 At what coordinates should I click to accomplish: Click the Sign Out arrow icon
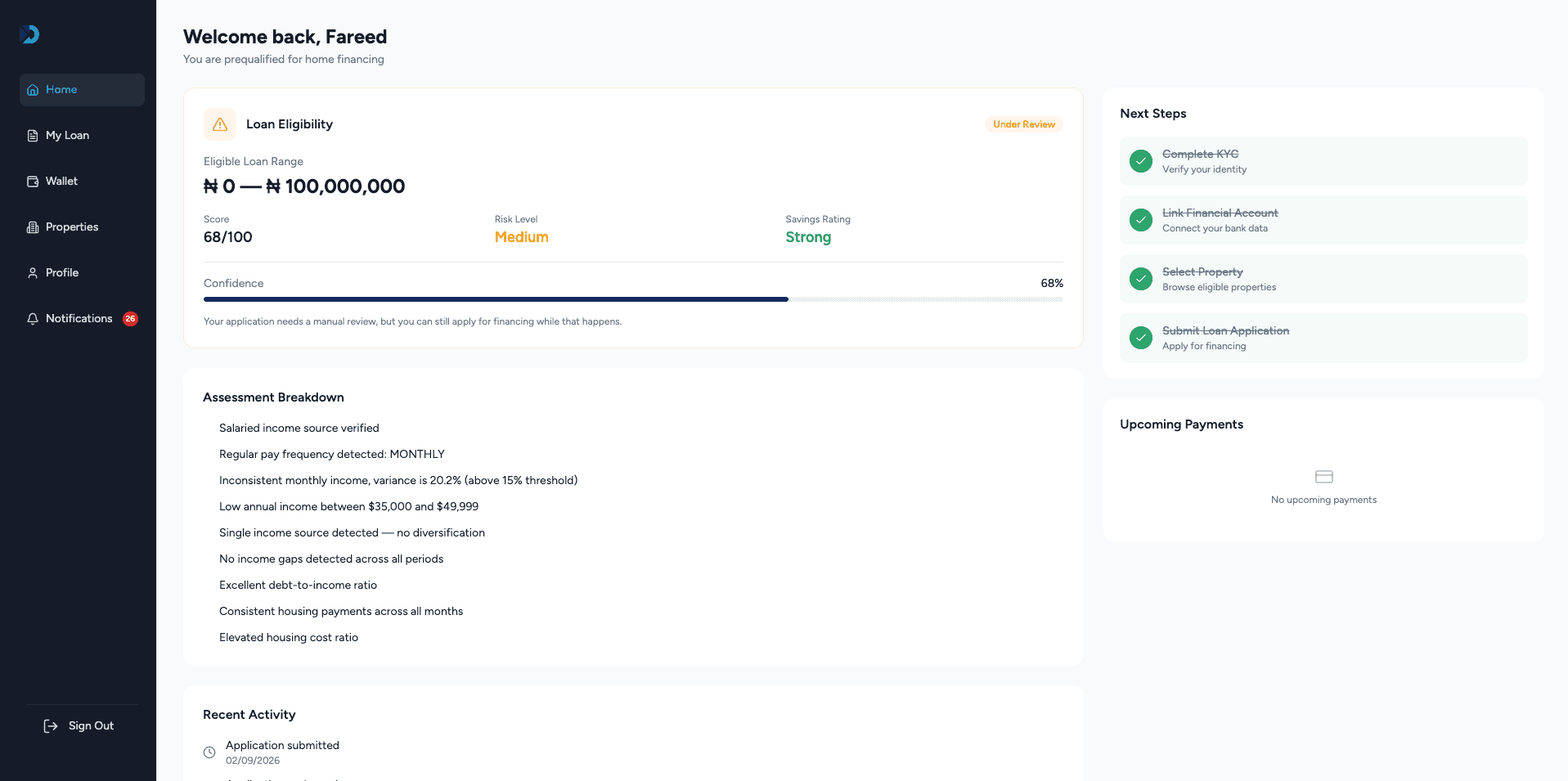pos(51,726)
